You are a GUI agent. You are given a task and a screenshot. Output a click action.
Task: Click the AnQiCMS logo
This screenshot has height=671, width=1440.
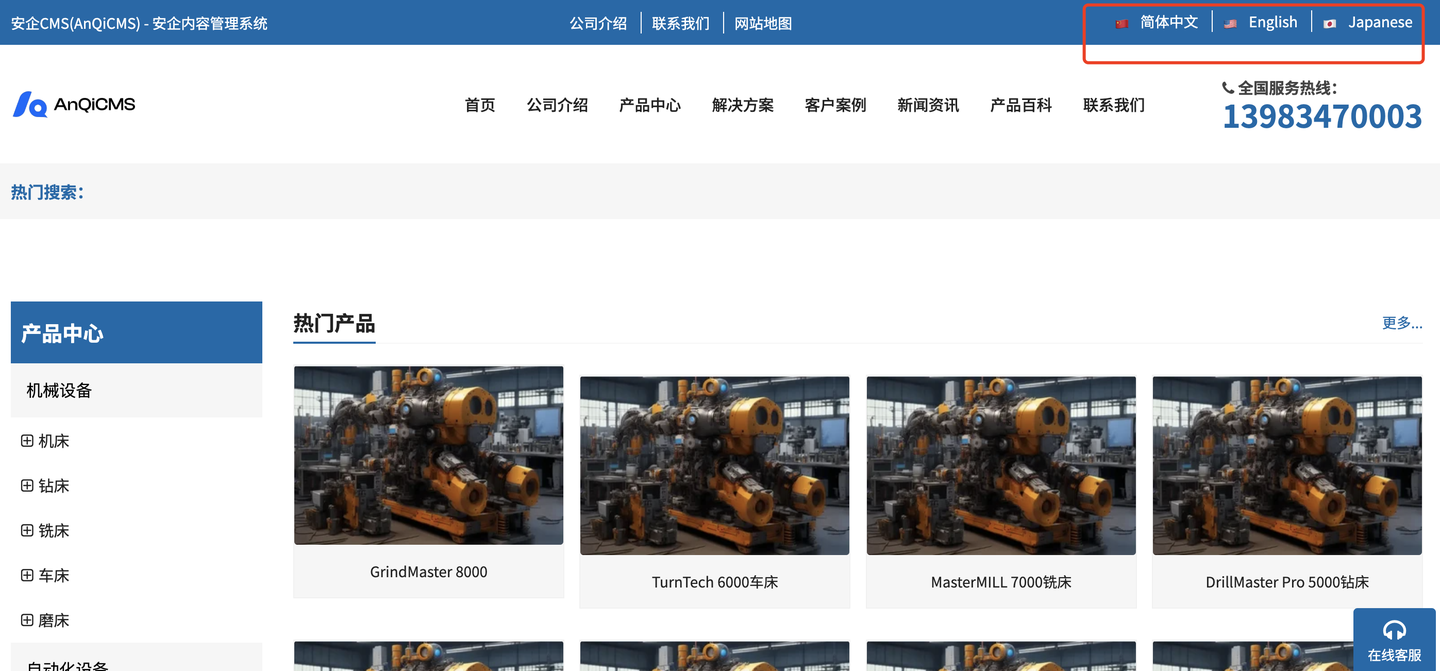coord(74,104)
